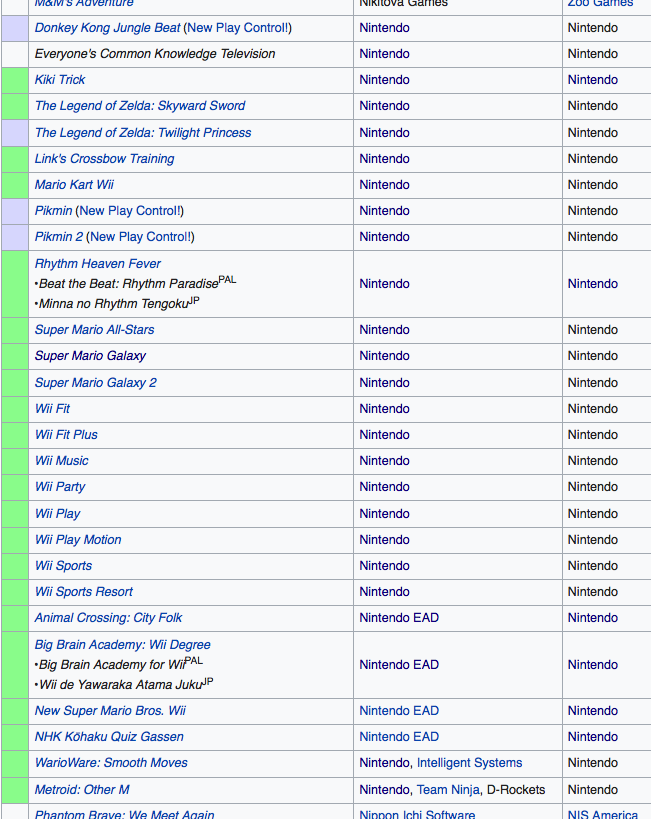
Task: Click New Play Control! beside Pikmin 2
Action: (x=140, y=237)
